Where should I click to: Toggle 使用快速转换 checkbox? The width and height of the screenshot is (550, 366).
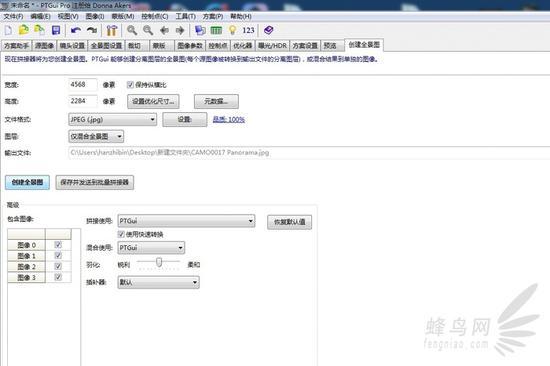[x=121, y=234]
